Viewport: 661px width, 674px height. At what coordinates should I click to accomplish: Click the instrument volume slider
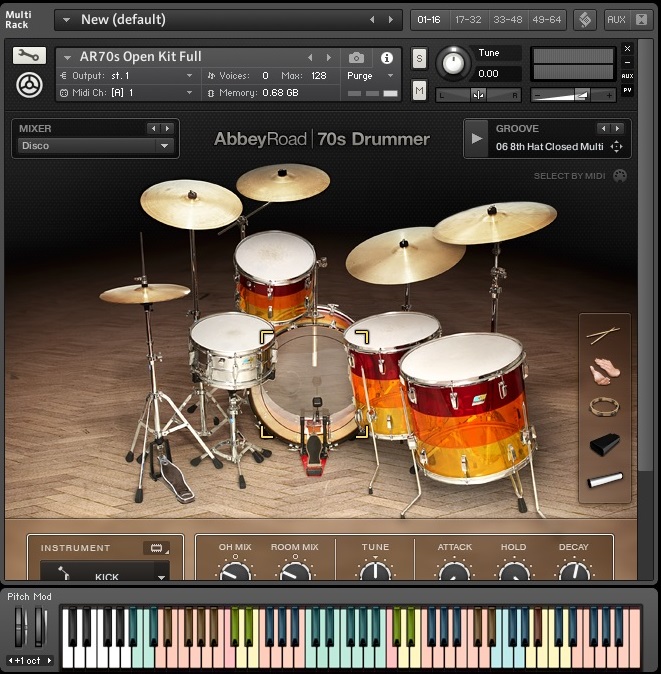click(573, 95)
